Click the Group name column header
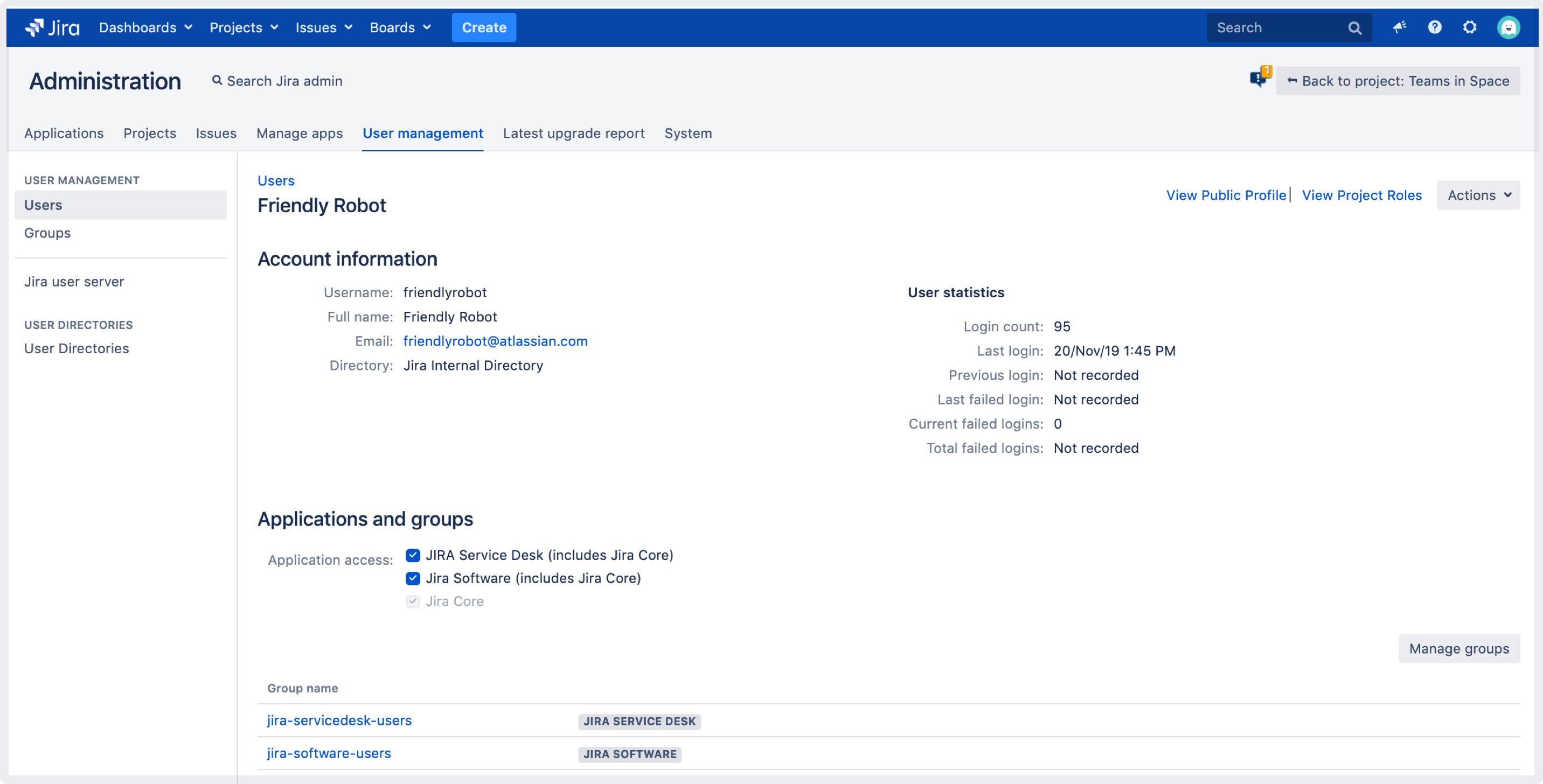 [x=302, y=688]
